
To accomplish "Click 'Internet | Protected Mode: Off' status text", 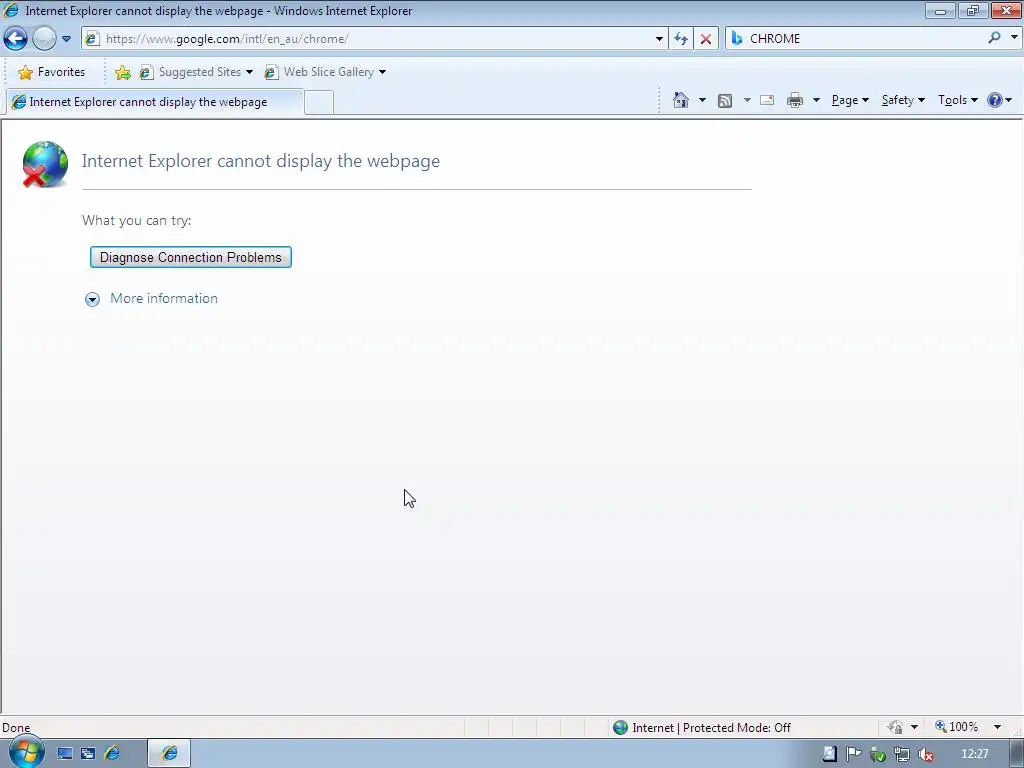I will [x=711, y=728].
